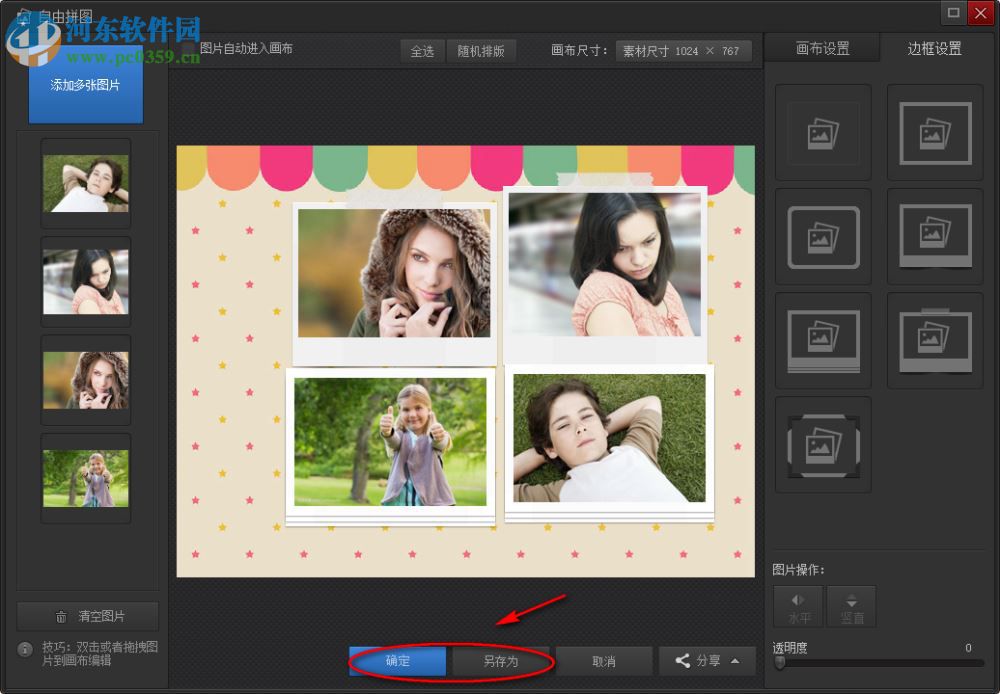Select the stacked-paper border frame style
The image size is (1000, 694).
tap(823, 341)
